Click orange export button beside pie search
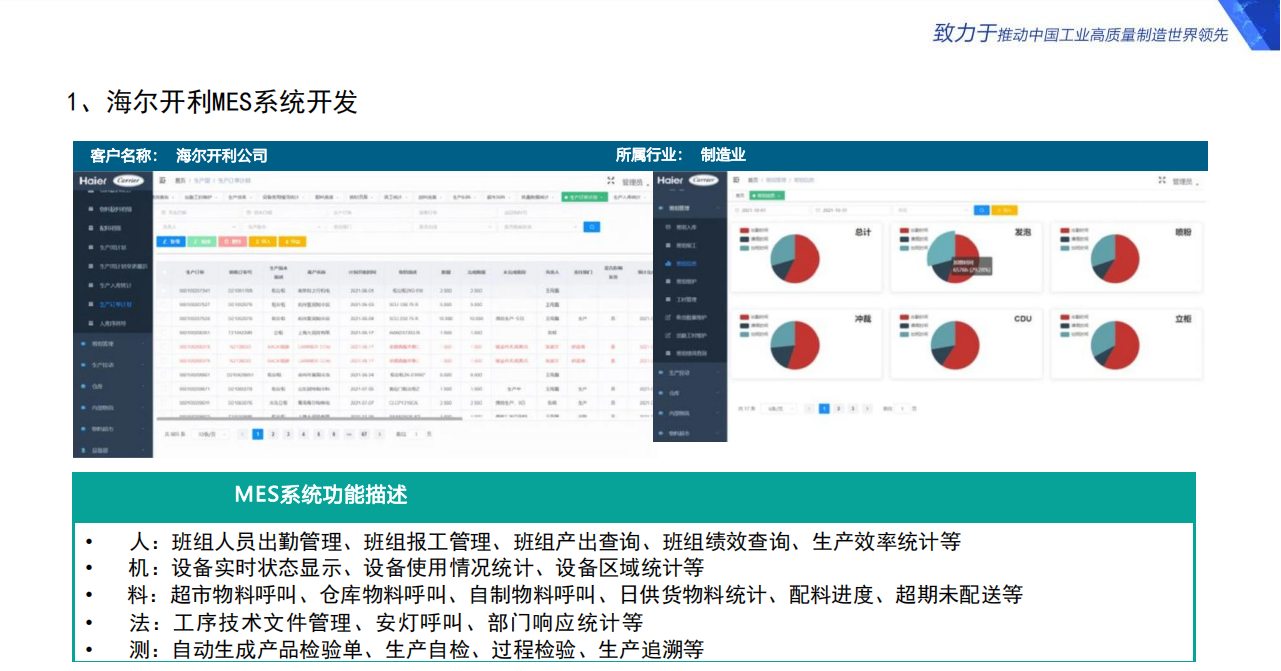 pos(1005,210)
